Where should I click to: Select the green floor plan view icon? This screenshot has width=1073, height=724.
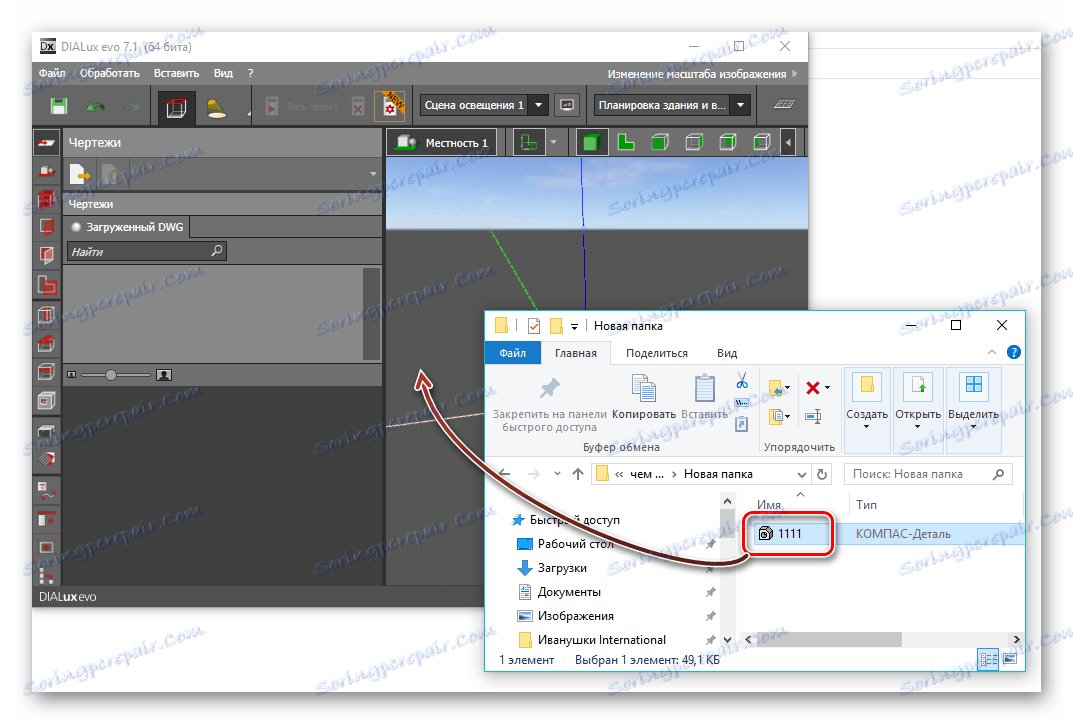[x=625, y=142]
